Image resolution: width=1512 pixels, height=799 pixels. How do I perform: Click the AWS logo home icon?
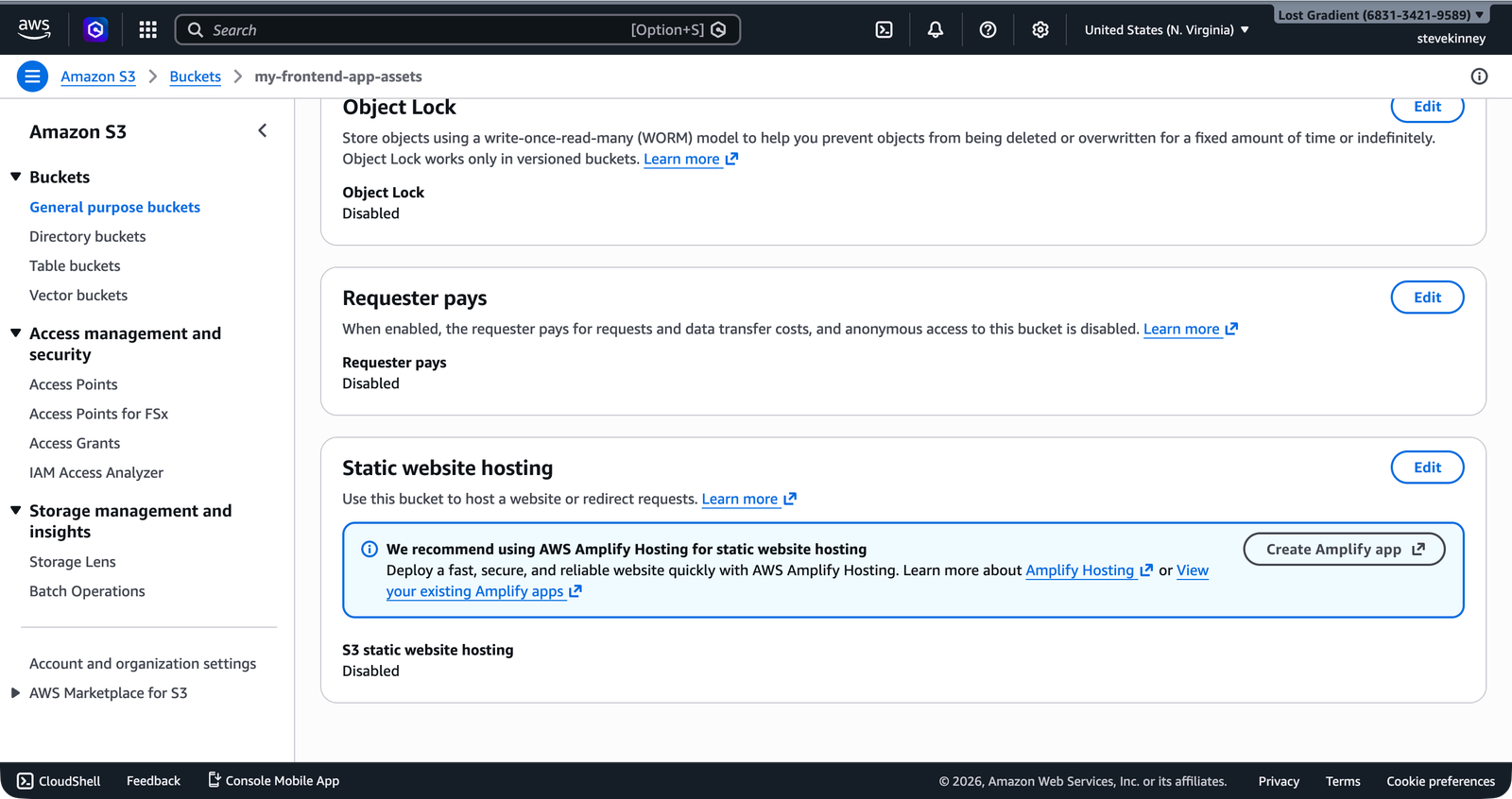pos(34,29)
